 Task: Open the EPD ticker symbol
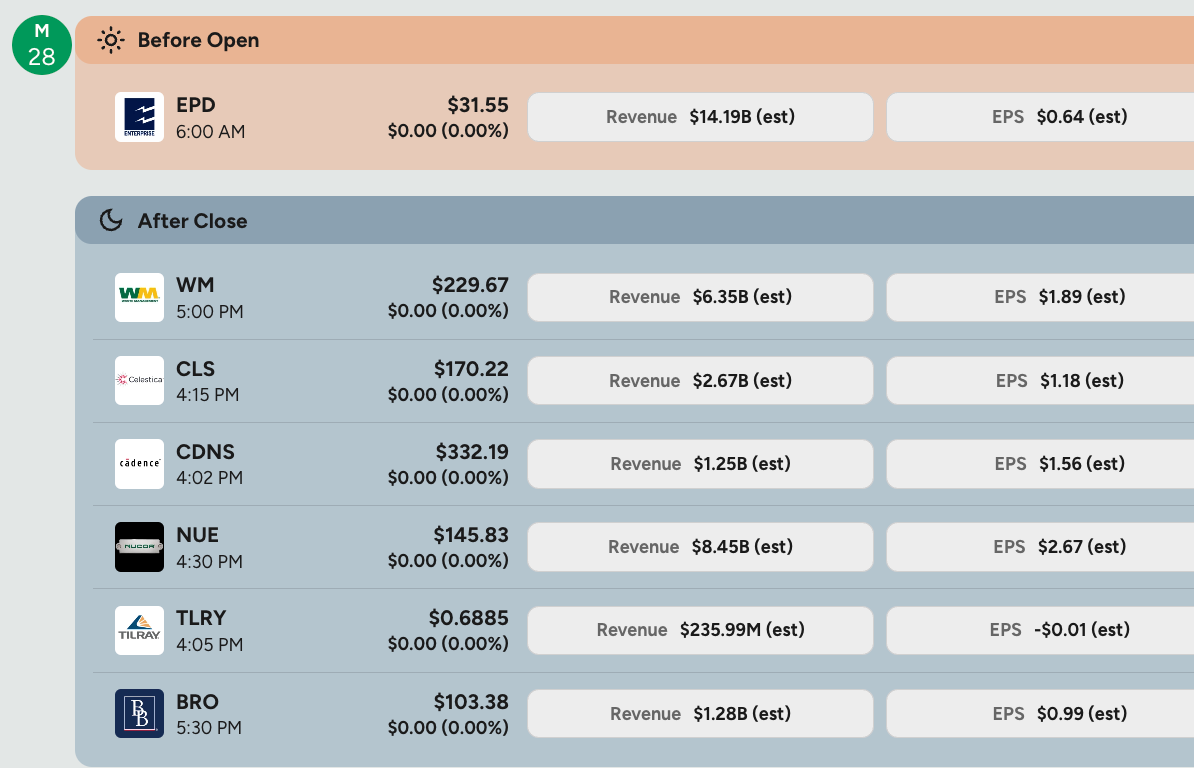[196, 105]
